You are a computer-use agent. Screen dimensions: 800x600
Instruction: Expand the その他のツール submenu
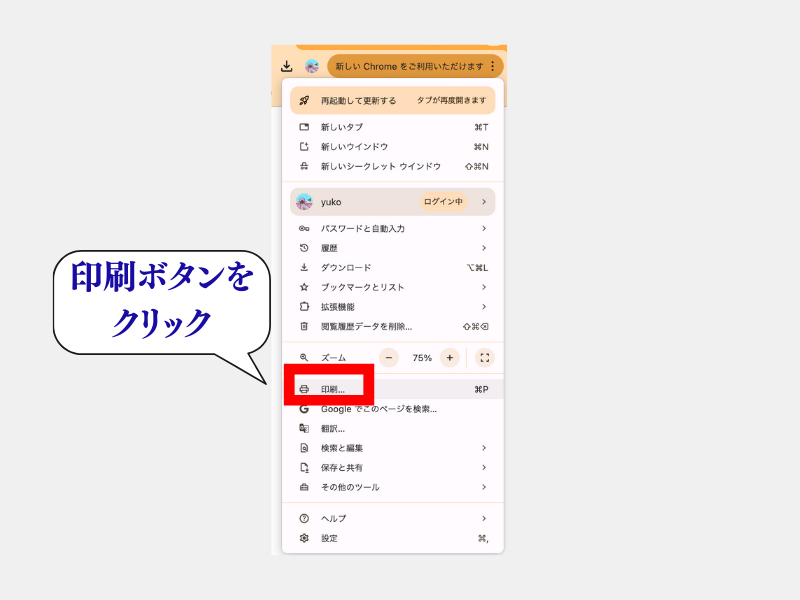483,487
